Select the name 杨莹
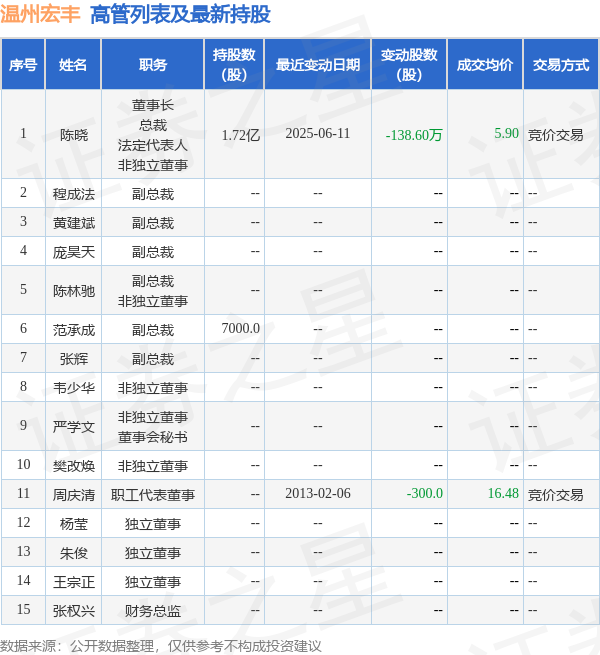The height and width of the screenshot is (655, 600). (x=74, y=524)
